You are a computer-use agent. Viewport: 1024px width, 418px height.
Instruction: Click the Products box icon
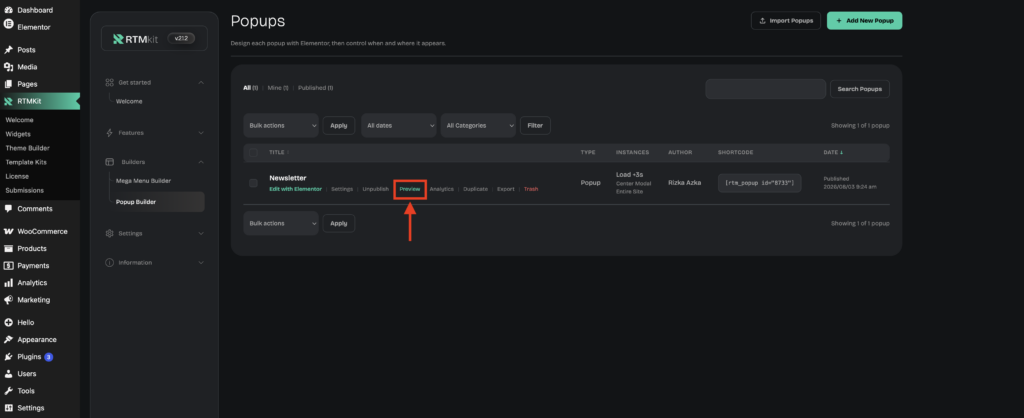tap(8, 248)
